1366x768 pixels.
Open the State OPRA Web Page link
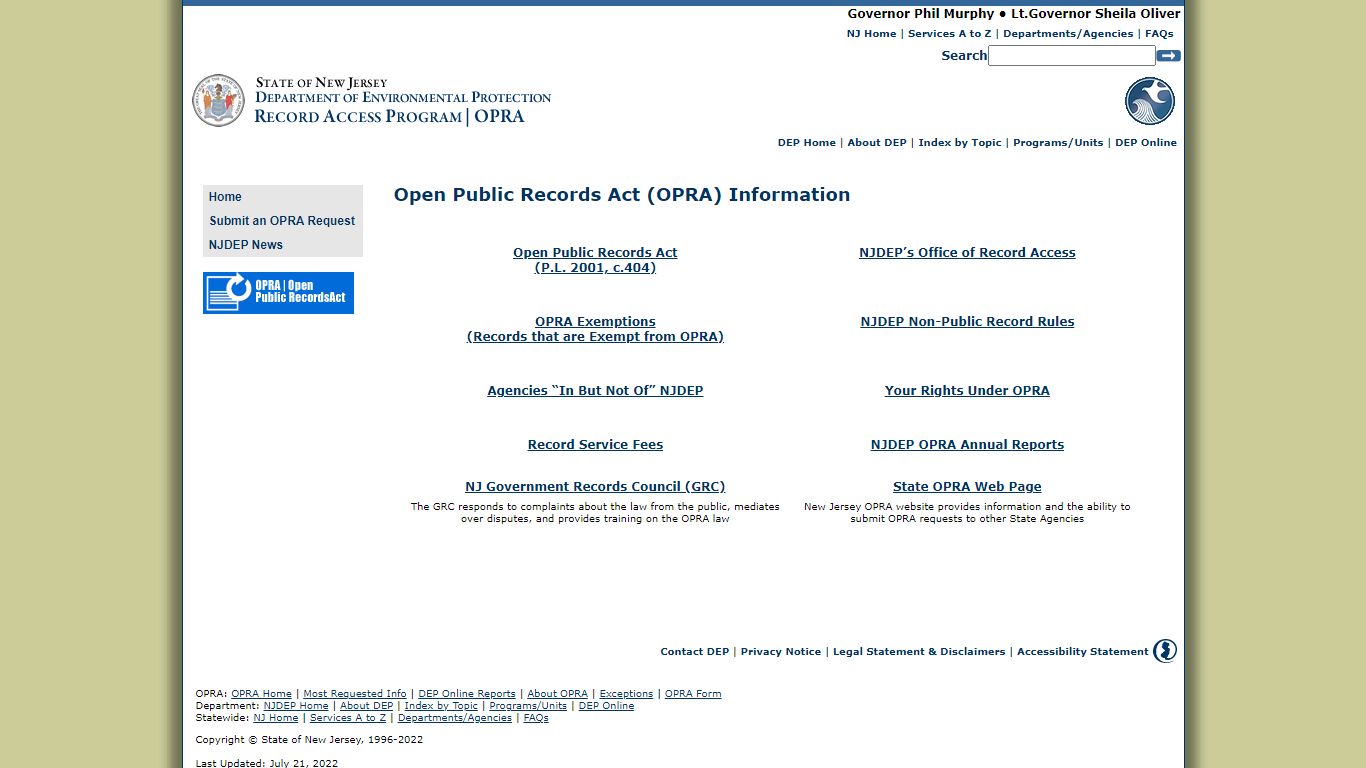pyautogui.click(x=967, y=487)
